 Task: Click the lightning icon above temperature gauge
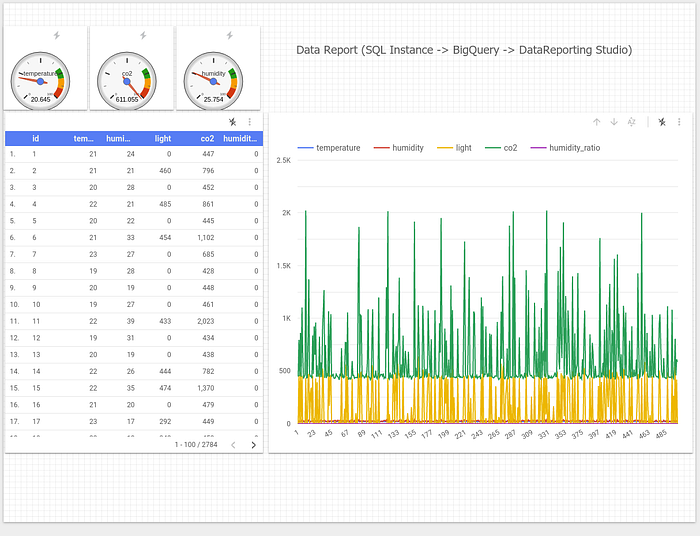point(57,35)
